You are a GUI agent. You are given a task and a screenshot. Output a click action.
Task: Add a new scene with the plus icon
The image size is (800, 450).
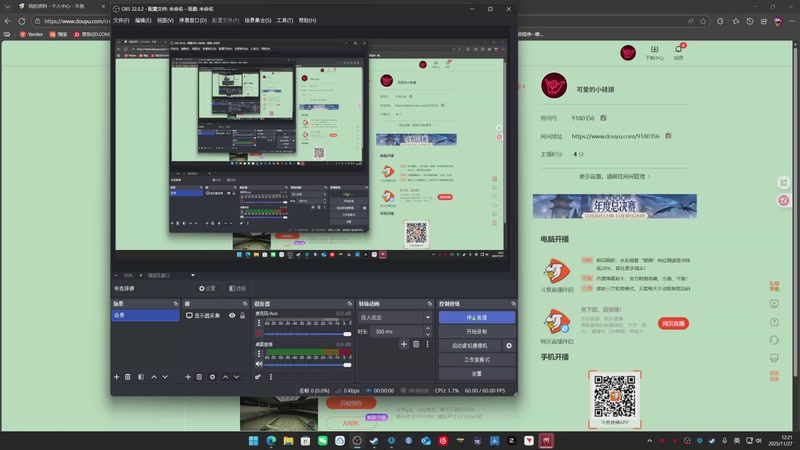coord(116,377)
